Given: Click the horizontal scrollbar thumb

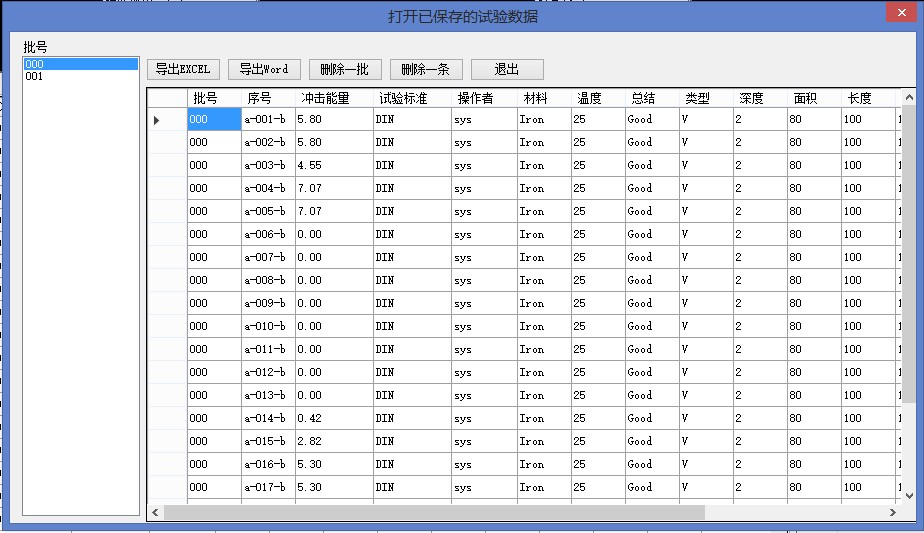Looking at the screenshot, I should (434, 512).
